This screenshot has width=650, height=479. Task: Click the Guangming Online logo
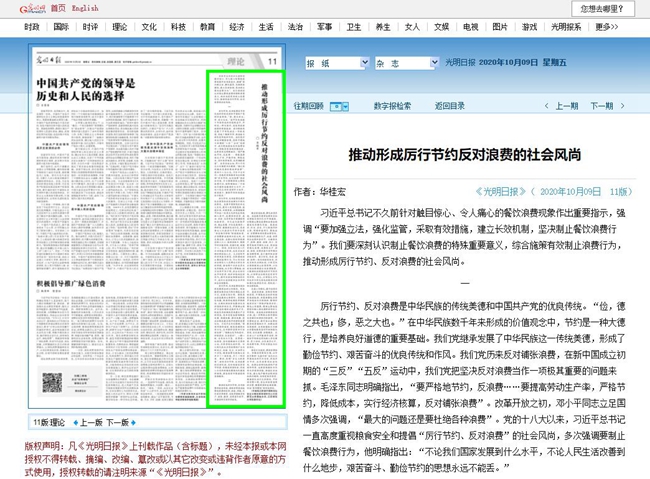click(x=28, y=8)
